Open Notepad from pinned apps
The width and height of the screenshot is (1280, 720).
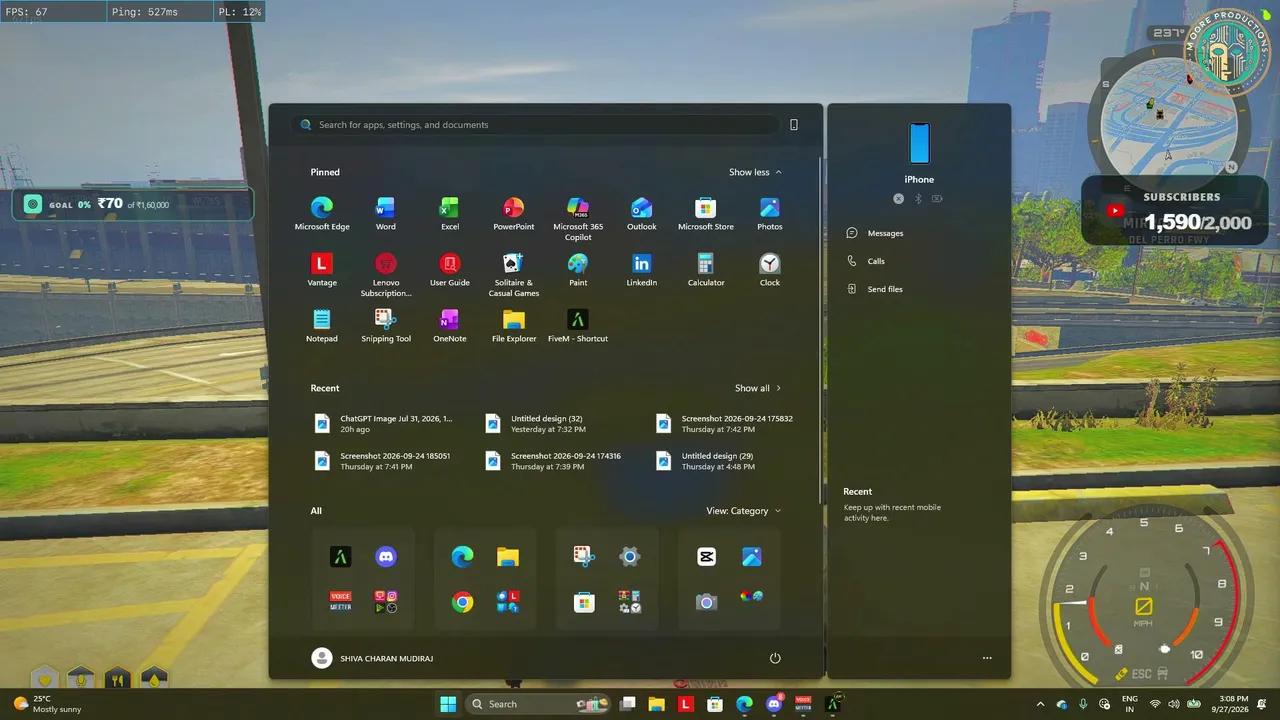(322, 326)
